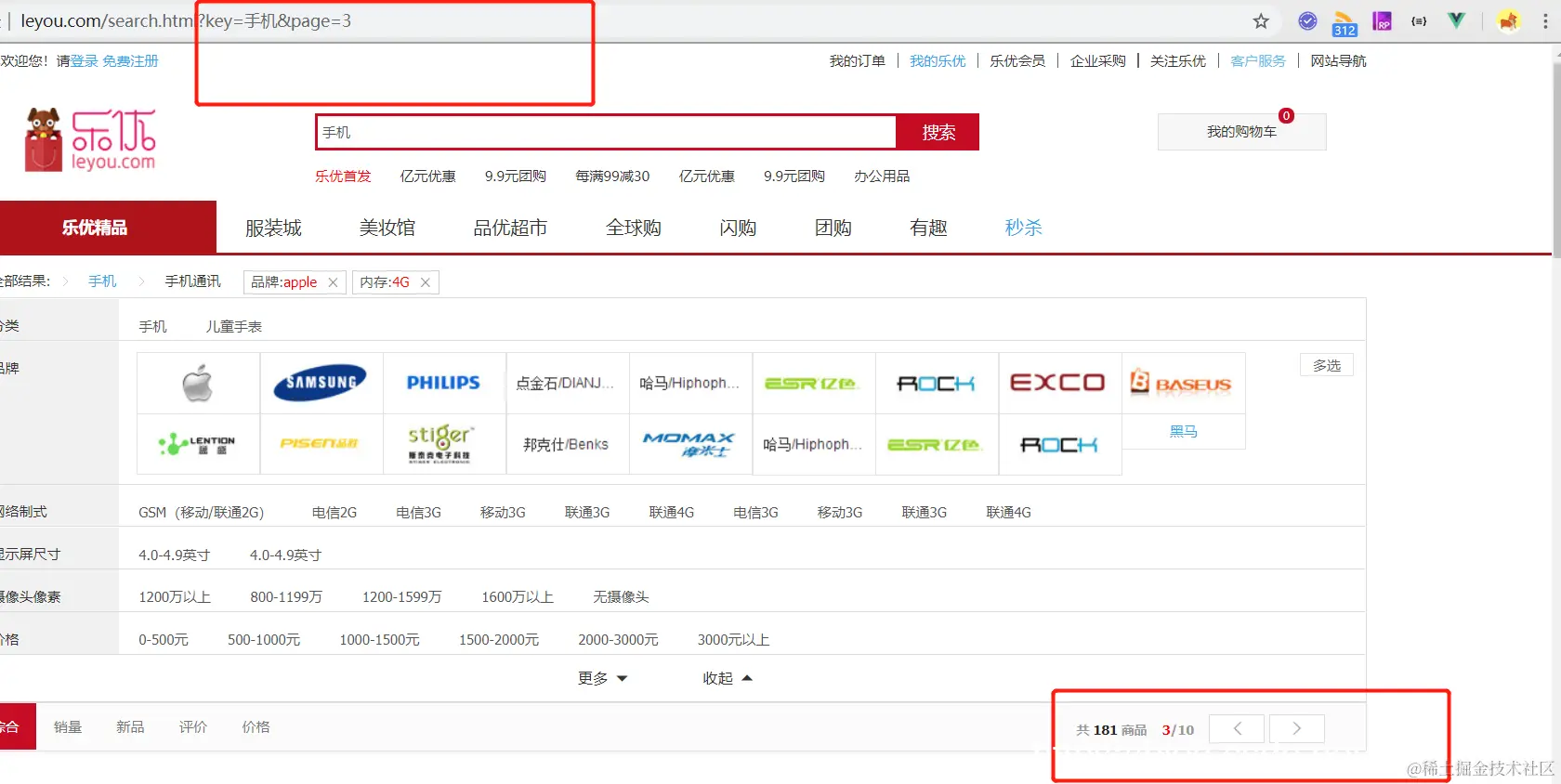The width and height of the screenshot is (1561, 784).
Task: Select the Stiger brand logo
Action: 443,444
